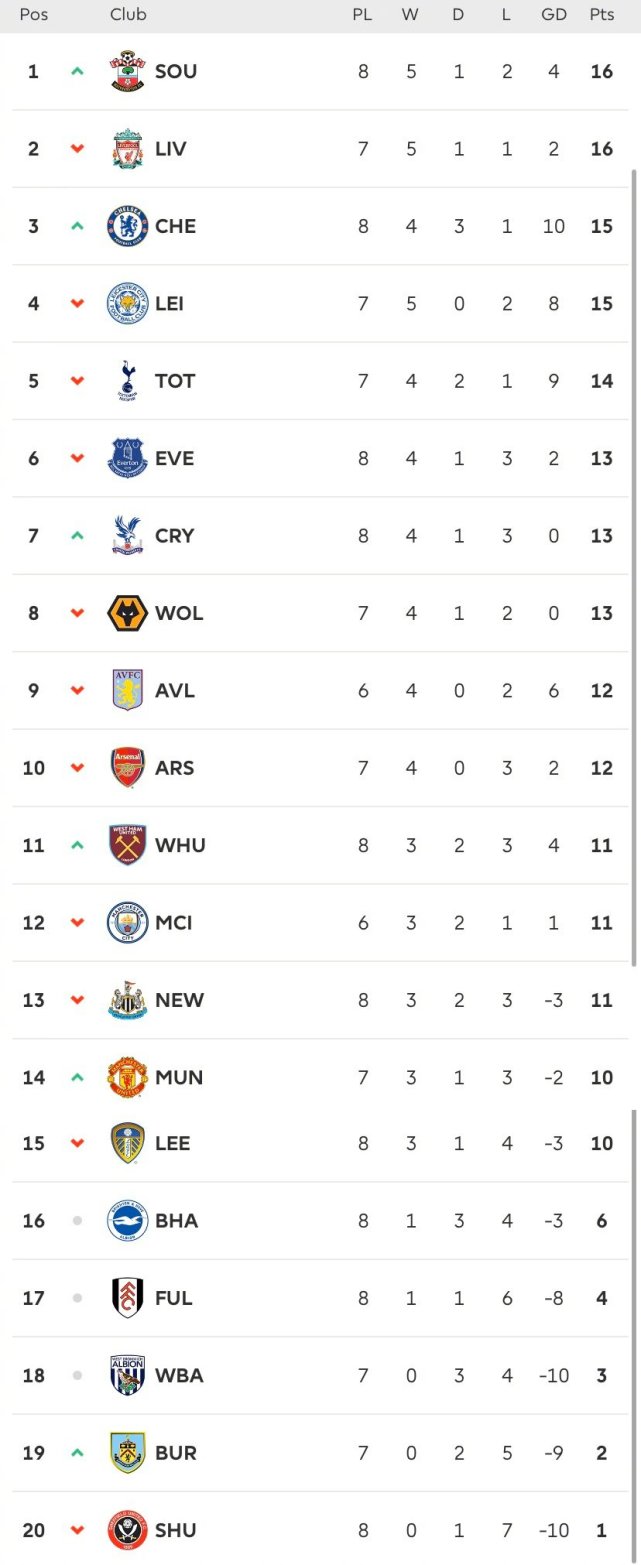Select the NEW team name link
The width and height of the screenshot is (641, 1565).
179,1000
